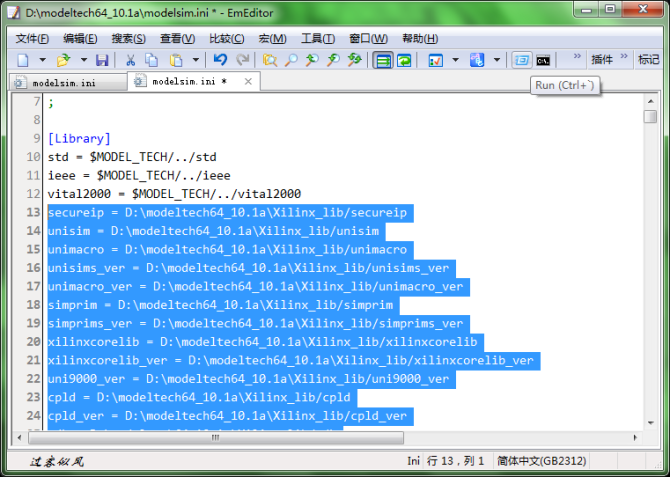Open the 窗口(W) menu
The image size is (670, 477).
click(x=368, y=39)
